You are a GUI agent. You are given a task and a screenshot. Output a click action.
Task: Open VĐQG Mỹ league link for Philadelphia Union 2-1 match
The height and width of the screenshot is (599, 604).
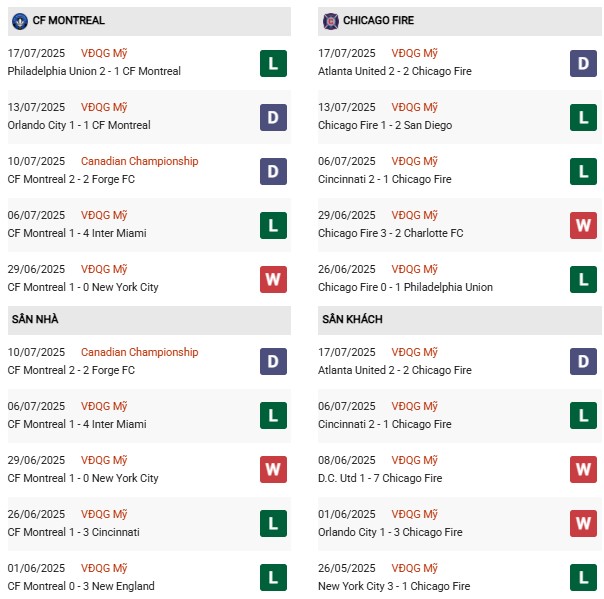pos(104,54)
